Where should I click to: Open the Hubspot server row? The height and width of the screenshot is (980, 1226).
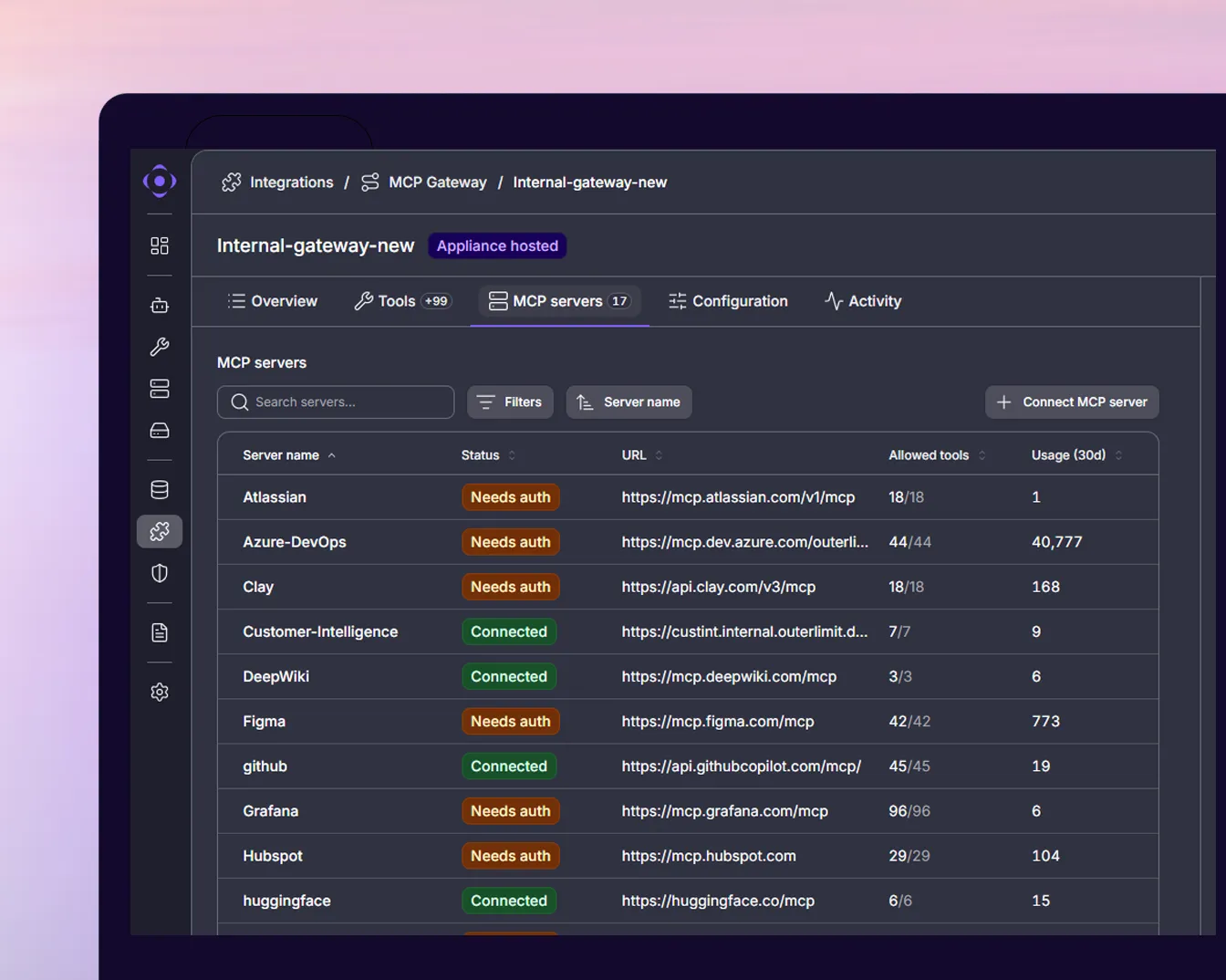[x=688, y=856]
